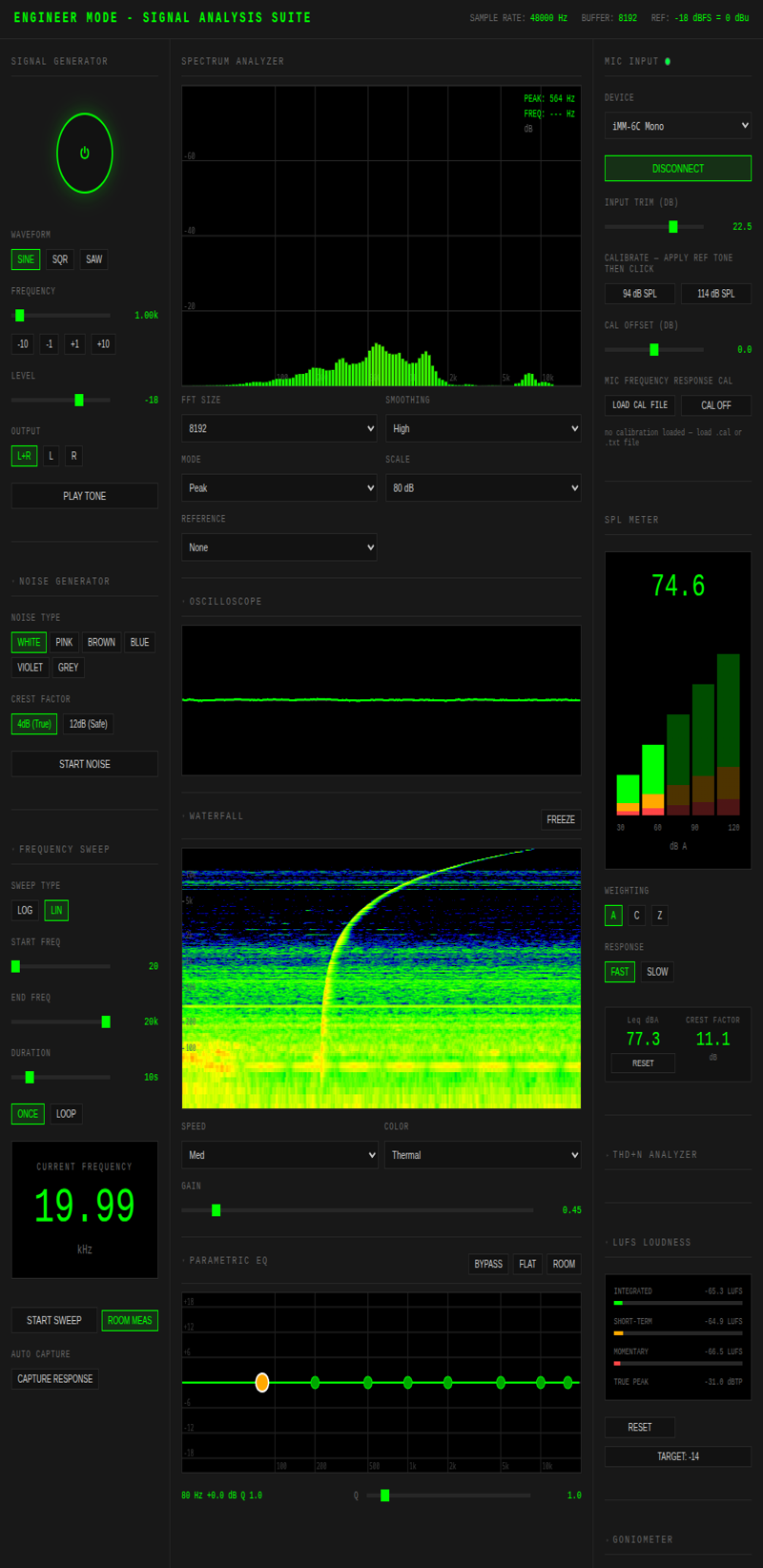Screen dimensions: 763x1568
Task: Adjust the sweep end freq slider
Action: click(x=61, y=1021)
